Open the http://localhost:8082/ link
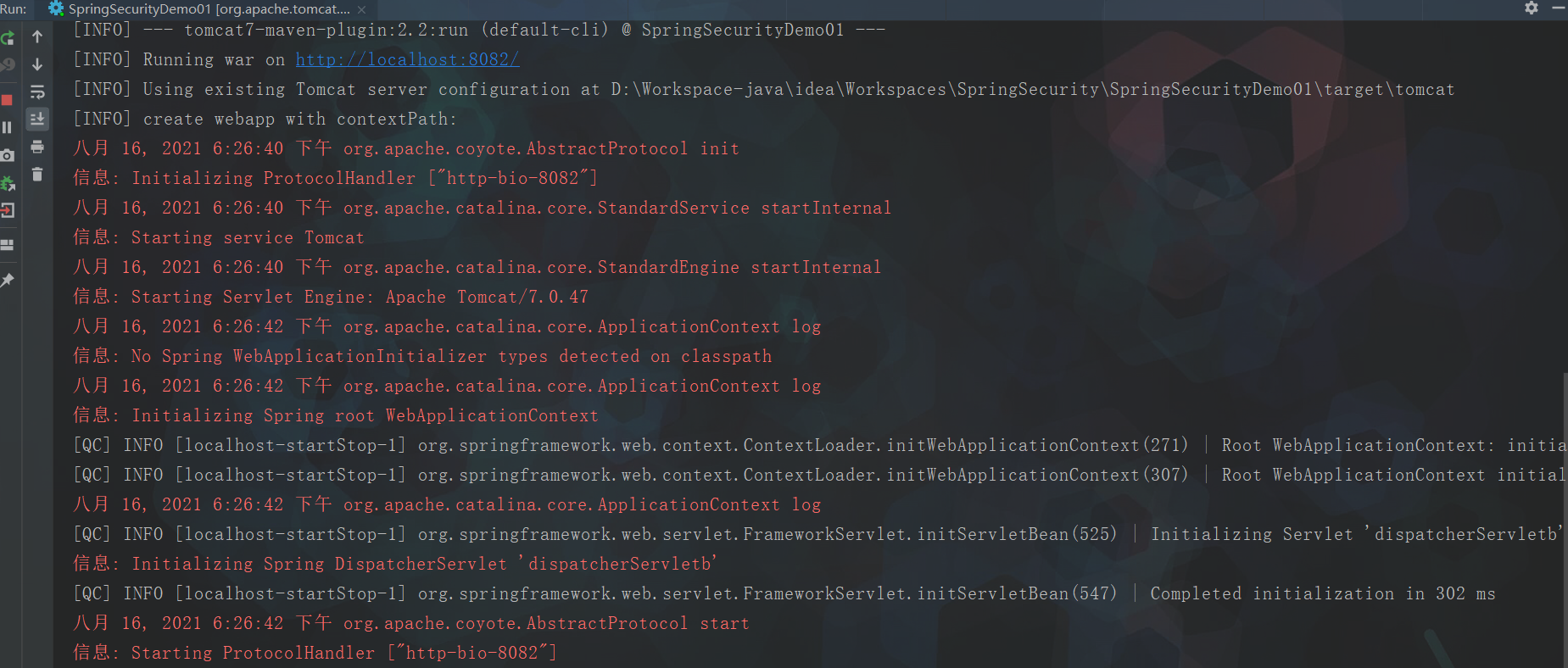This screenshot has height=668, width=1568. click(408, 59)
